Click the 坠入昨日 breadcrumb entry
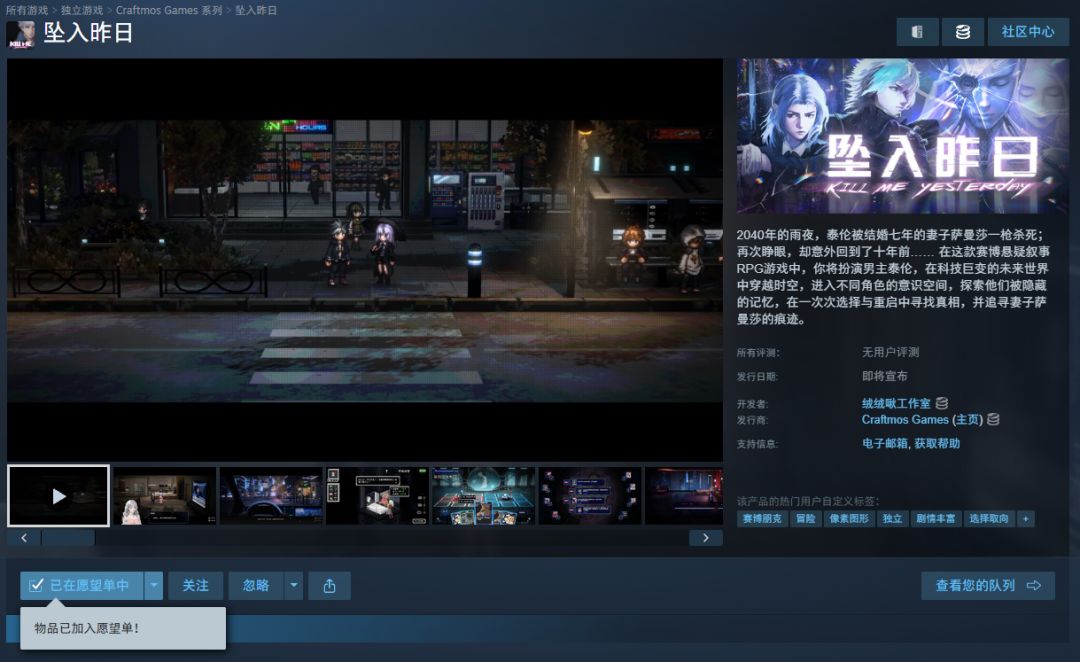 coord(256,10)
